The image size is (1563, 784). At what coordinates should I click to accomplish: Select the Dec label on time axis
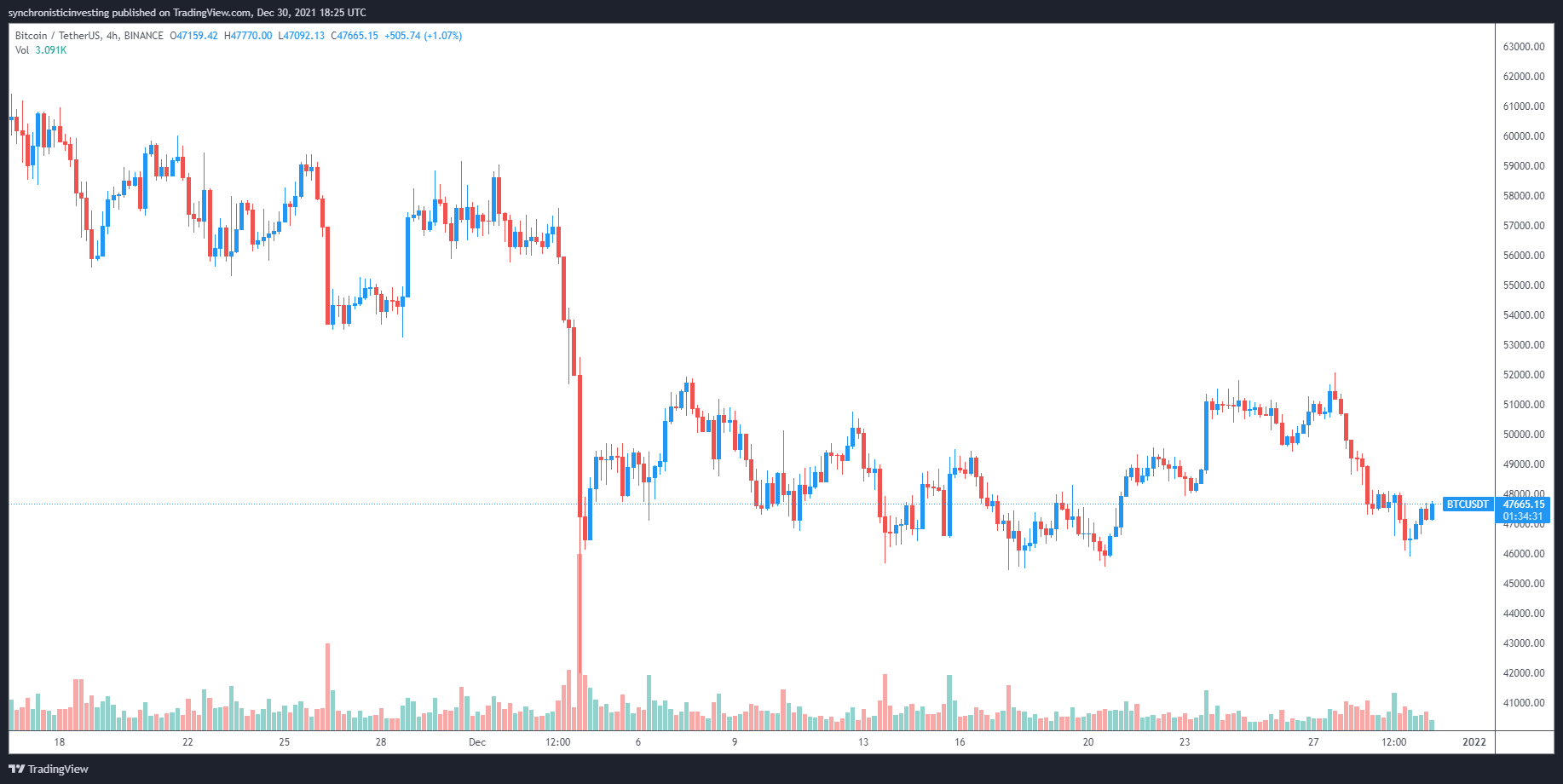pos(477,742)
